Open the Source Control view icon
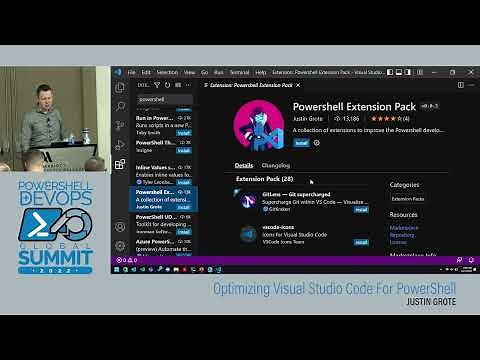The height and width of the screenshot is (360, 480). (120, 125)
